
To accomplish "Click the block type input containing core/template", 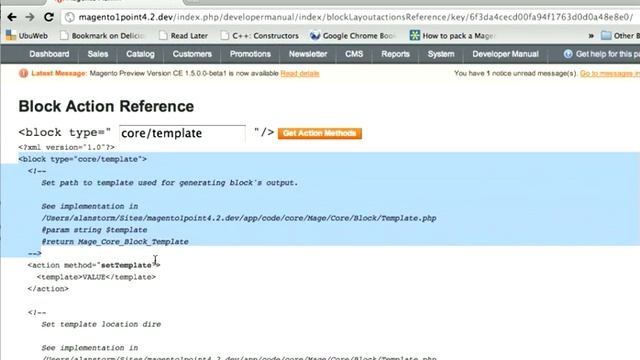I will tap(182, 133).
